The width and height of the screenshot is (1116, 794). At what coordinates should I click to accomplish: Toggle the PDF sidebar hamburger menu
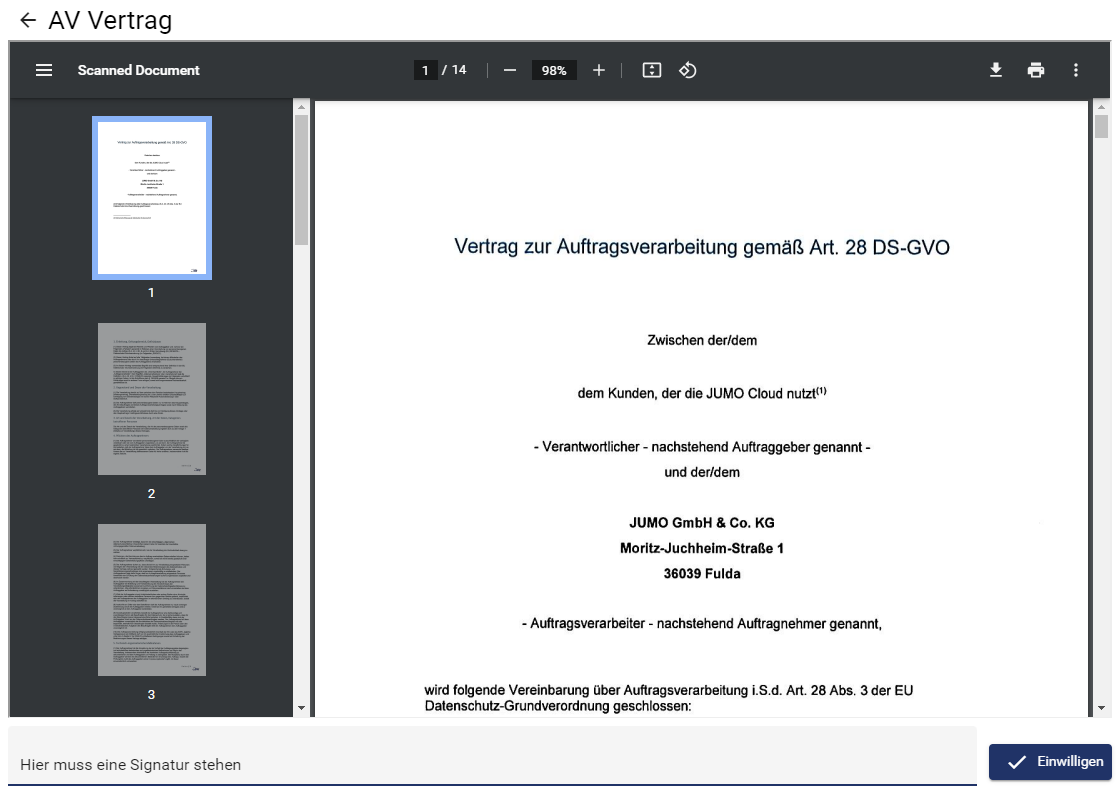click(x=44, y=70)
